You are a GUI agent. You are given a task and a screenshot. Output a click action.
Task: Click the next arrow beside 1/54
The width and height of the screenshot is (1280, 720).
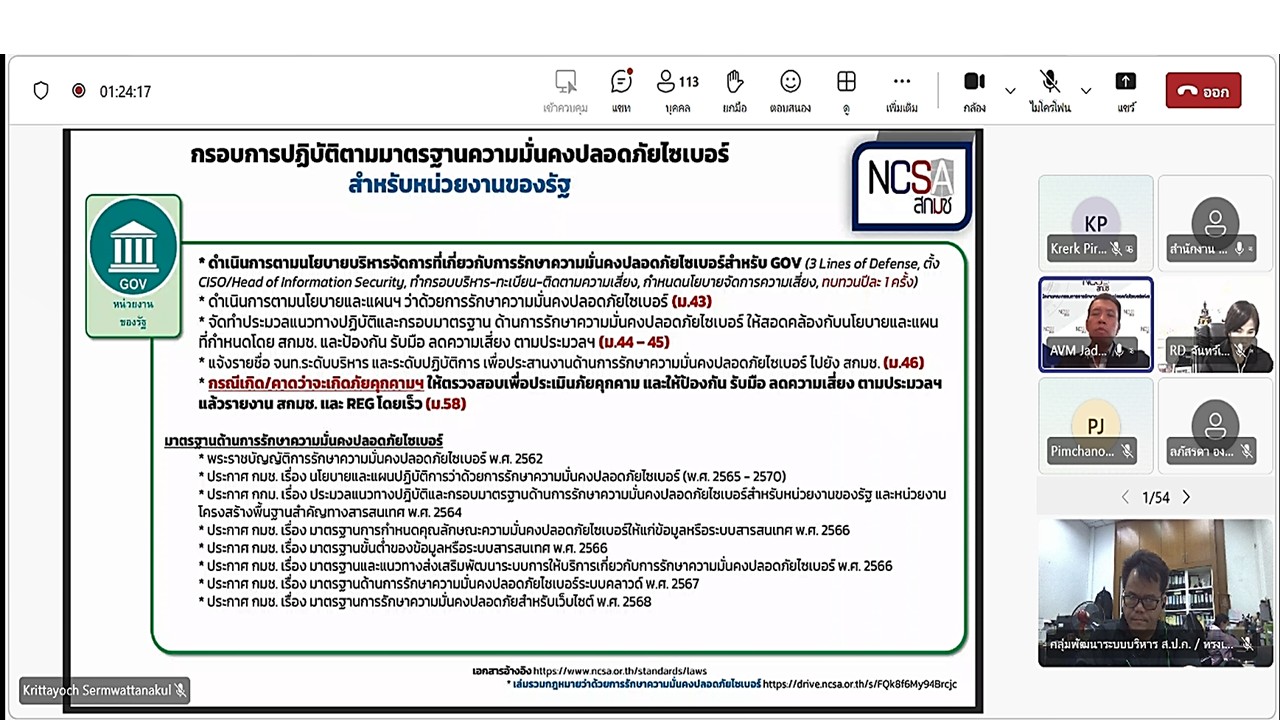pyautogui.click(x=1186, y=497)
